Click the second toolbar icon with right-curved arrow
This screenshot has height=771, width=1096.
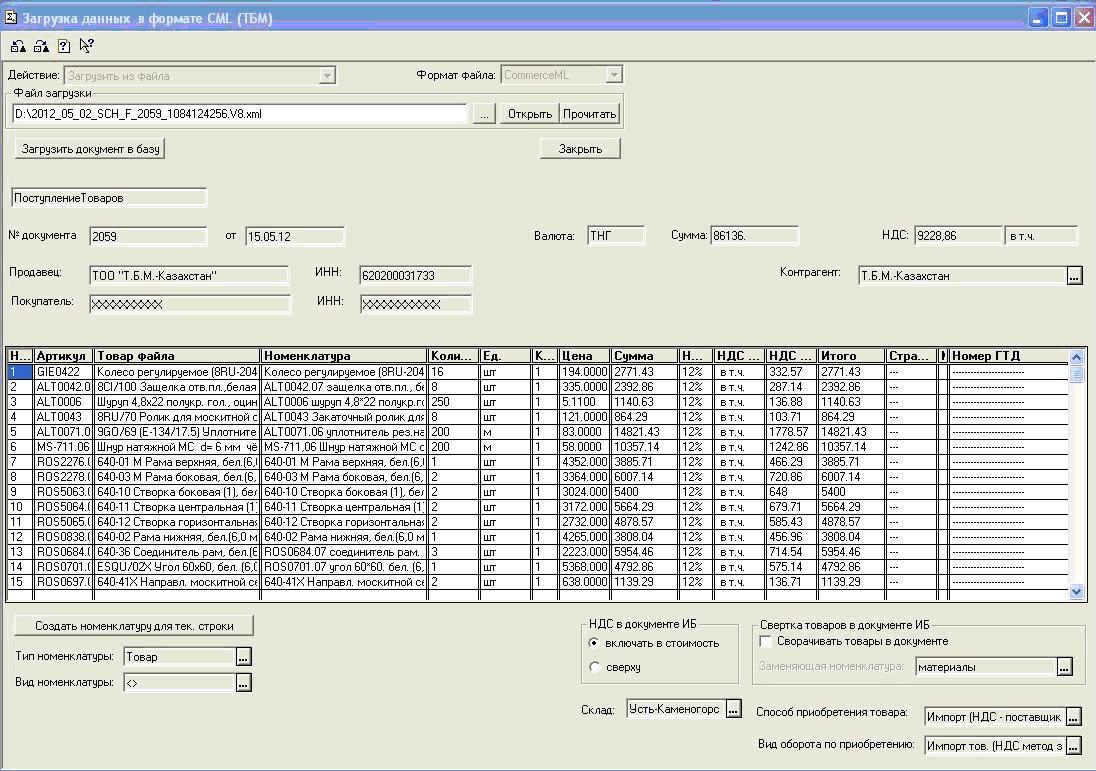click(x=41, y=46)
